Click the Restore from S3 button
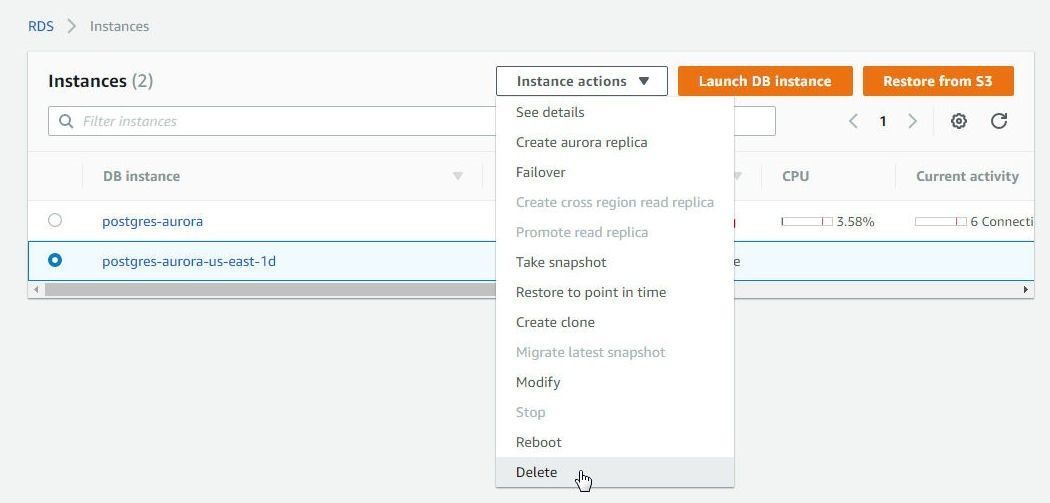The image size is (1050, 503). (938, 81)
